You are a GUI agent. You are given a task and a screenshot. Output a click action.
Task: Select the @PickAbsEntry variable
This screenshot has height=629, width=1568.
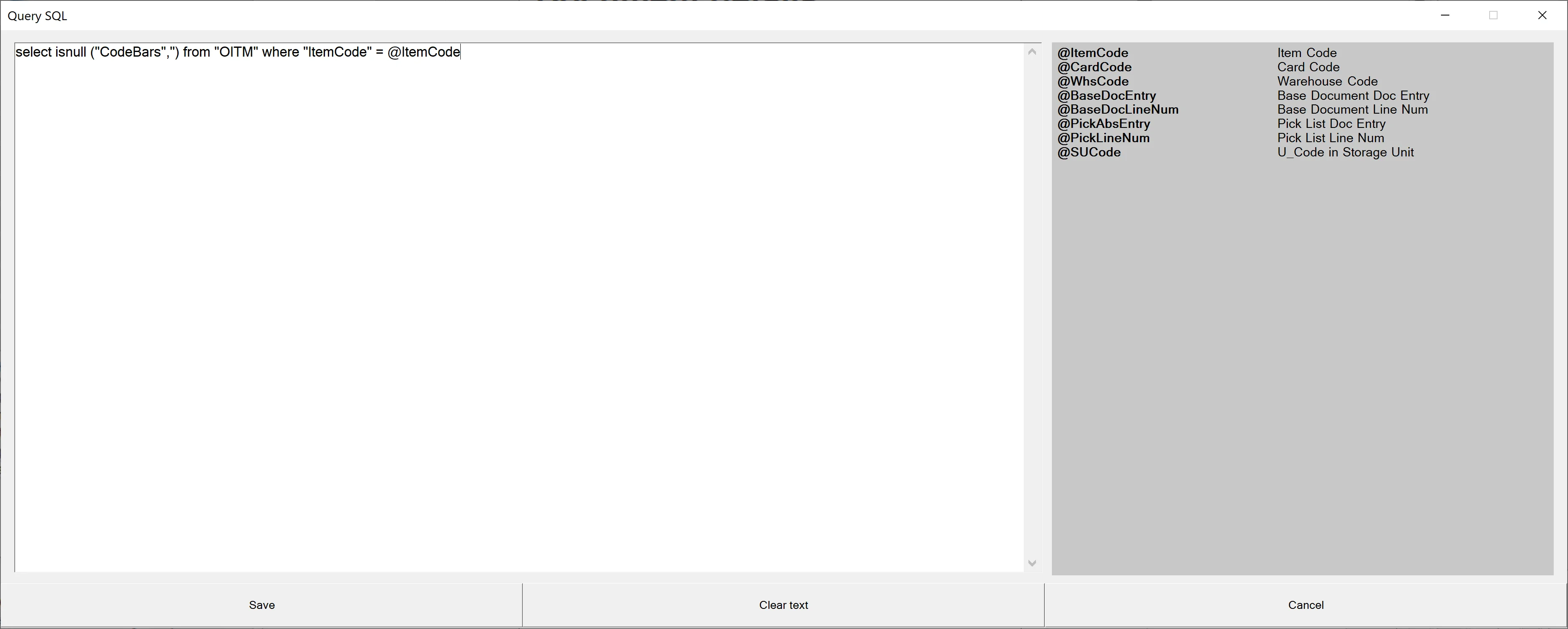click(1104, 124)
